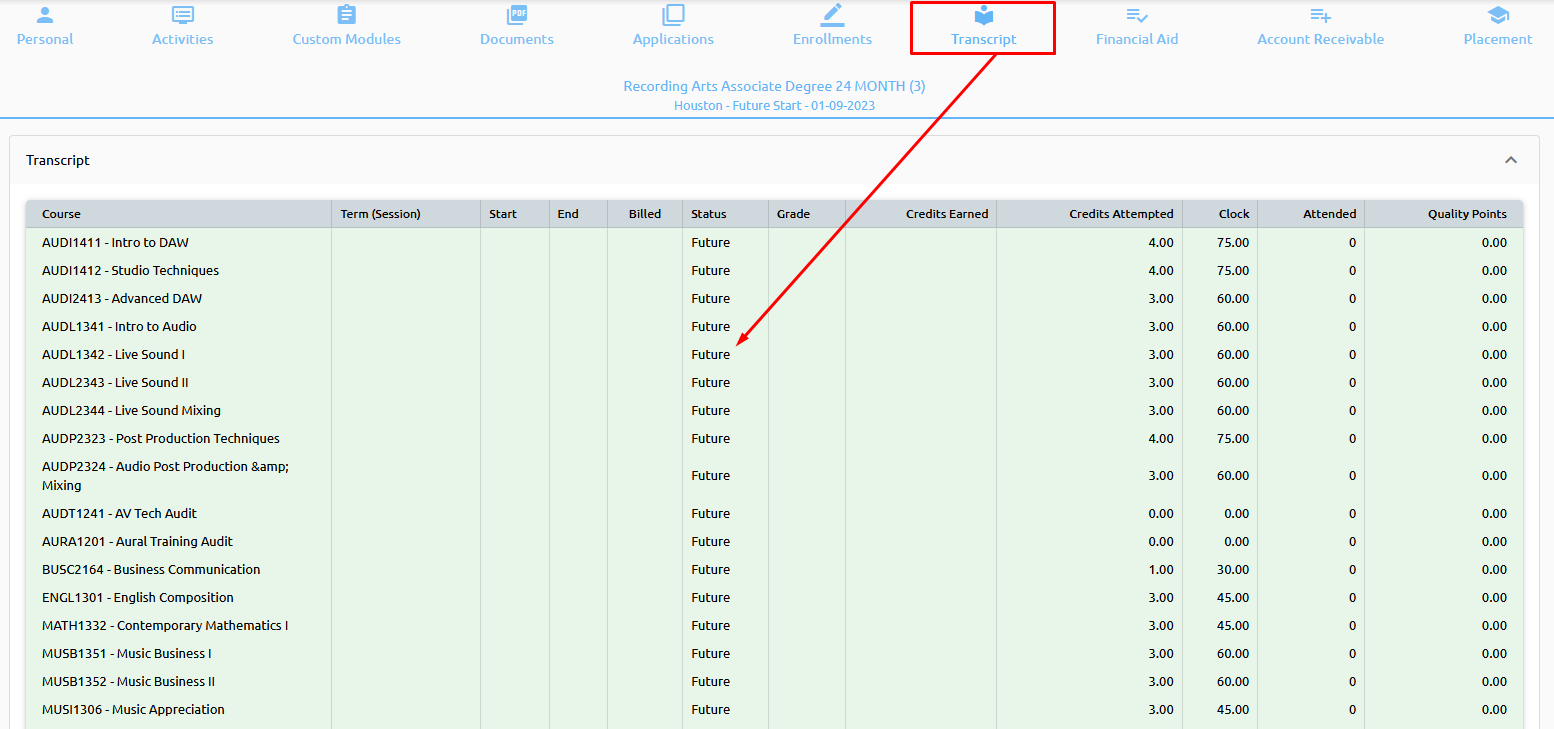Collapse the Transcript panel chevron
Viewport: 1554px width, 729px height.
click(1510, 160)
